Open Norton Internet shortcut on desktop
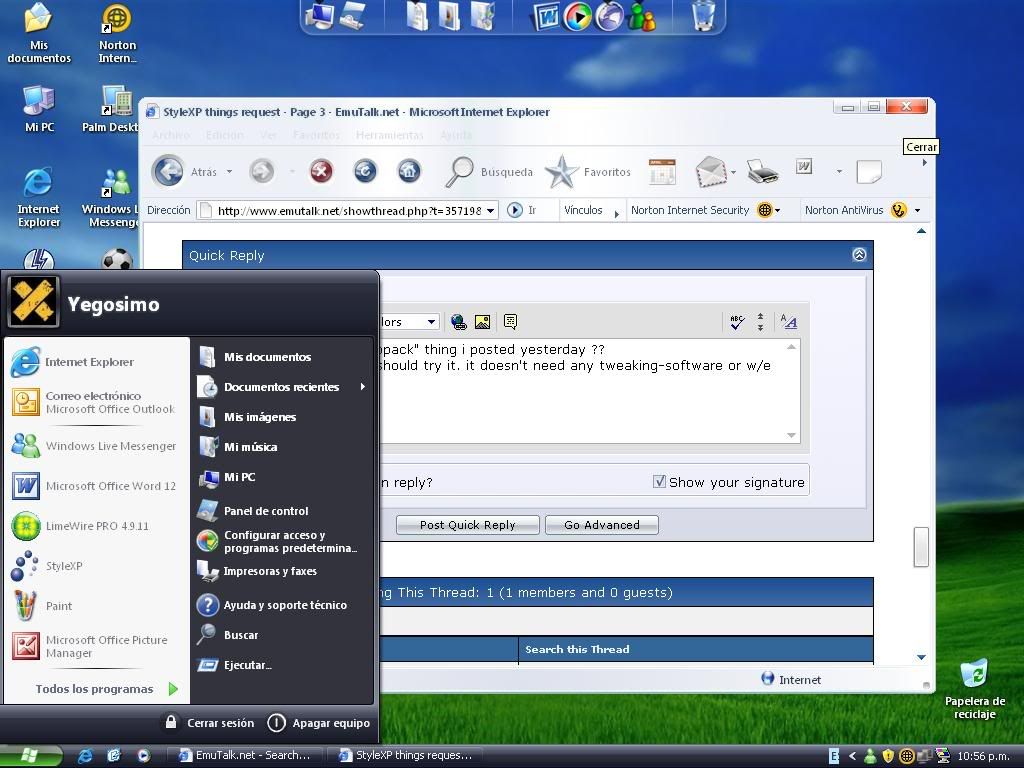 (117, 34)
